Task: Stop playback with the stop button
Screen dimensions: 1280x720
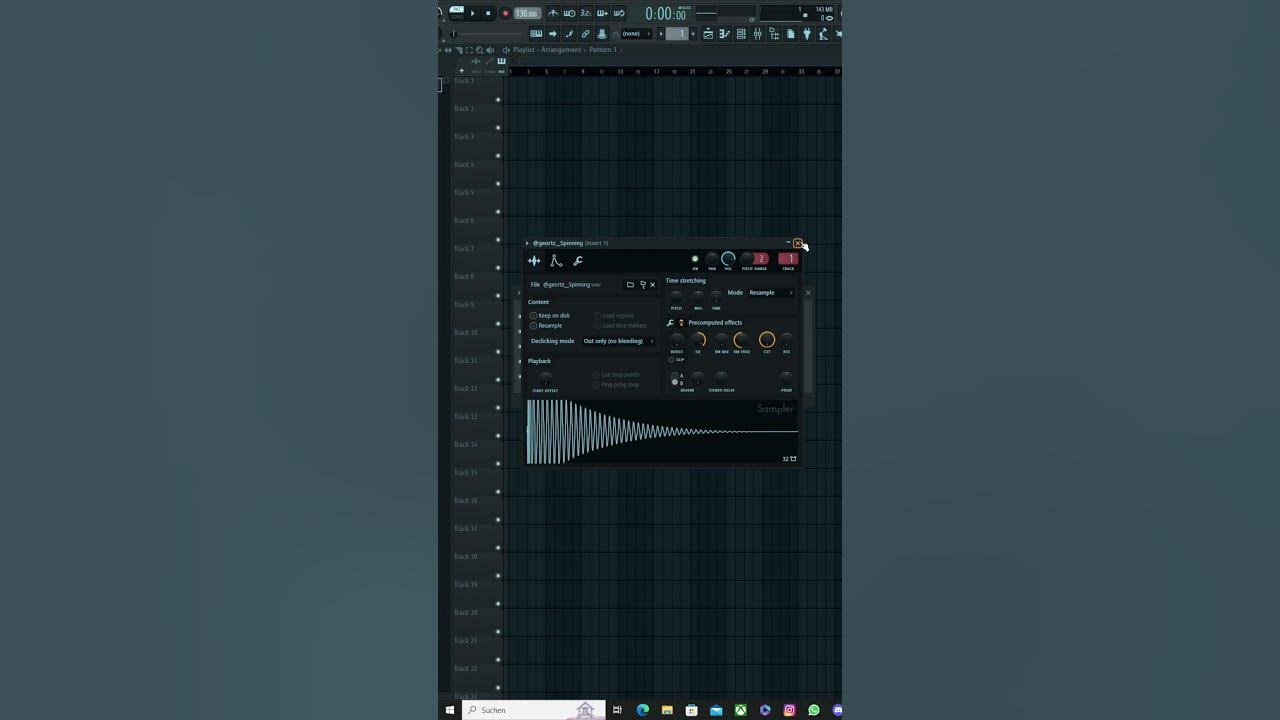Action: pyautogui.click(x=488, y=13)
